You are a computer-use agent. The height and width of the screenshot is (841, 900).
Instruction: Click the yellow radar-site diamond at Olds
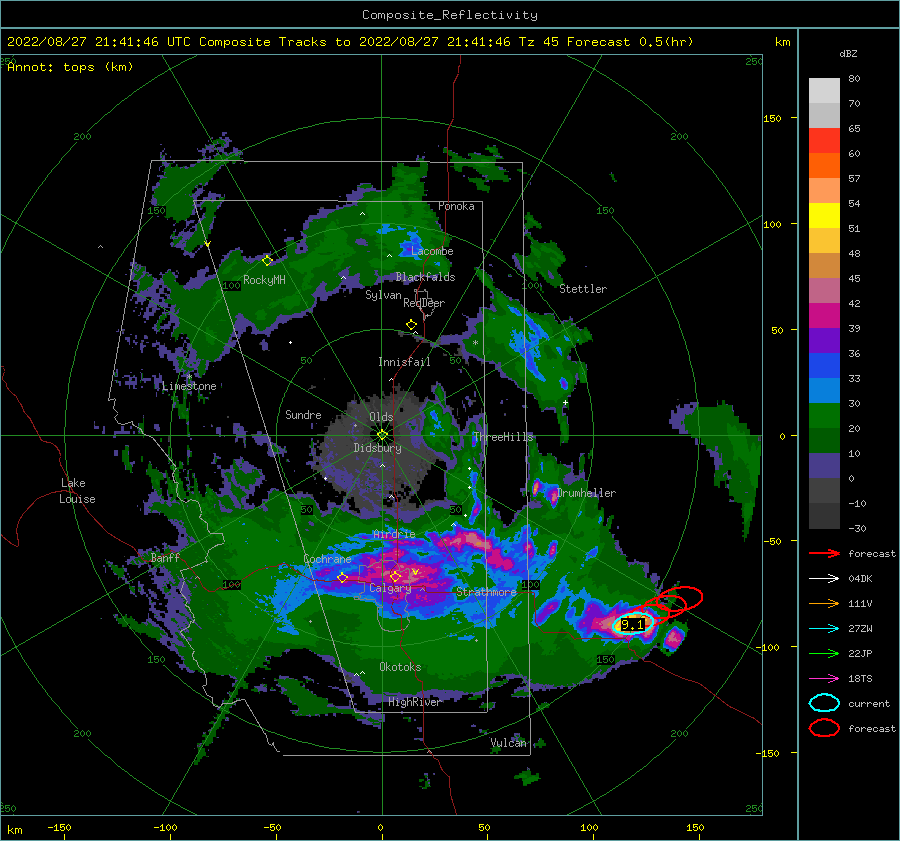pos(382,435)
